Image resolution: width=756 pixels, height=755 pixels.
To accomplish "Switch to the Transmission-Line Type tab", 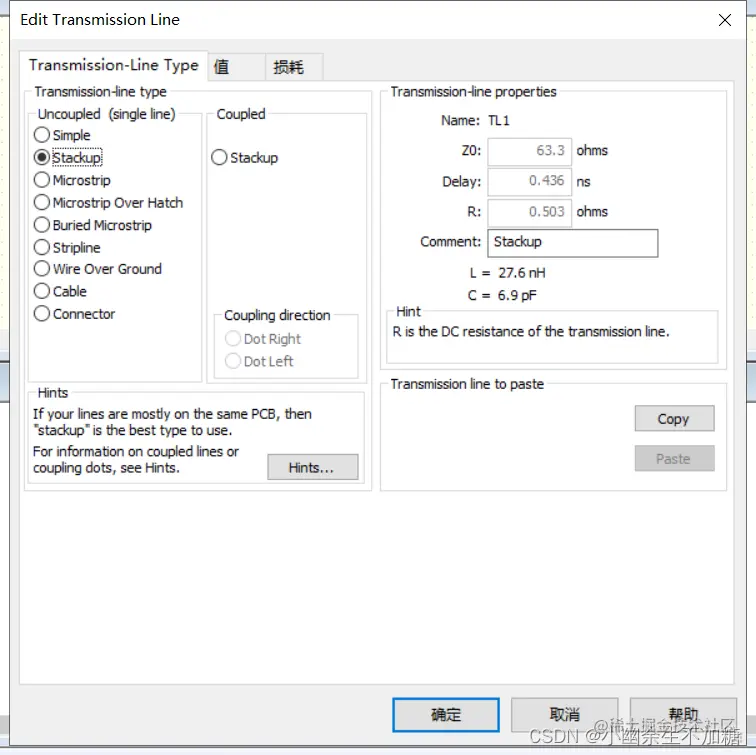I will tap(114, 65).
